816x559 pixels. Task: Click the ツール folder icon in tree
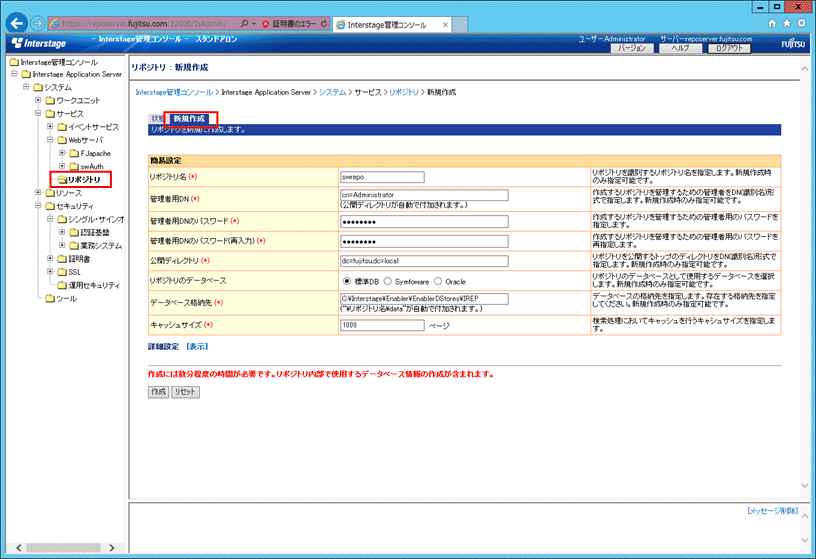pyautogui.click(x=48, y=297)
